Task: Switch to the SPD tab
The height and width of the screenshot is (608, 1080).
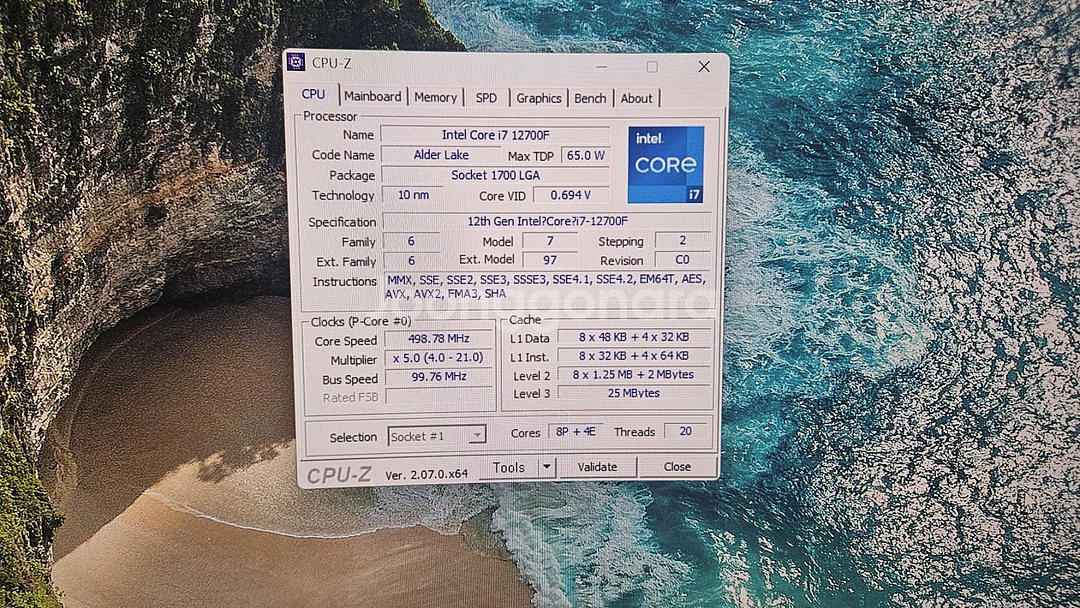Action: (x=486, y=98)
